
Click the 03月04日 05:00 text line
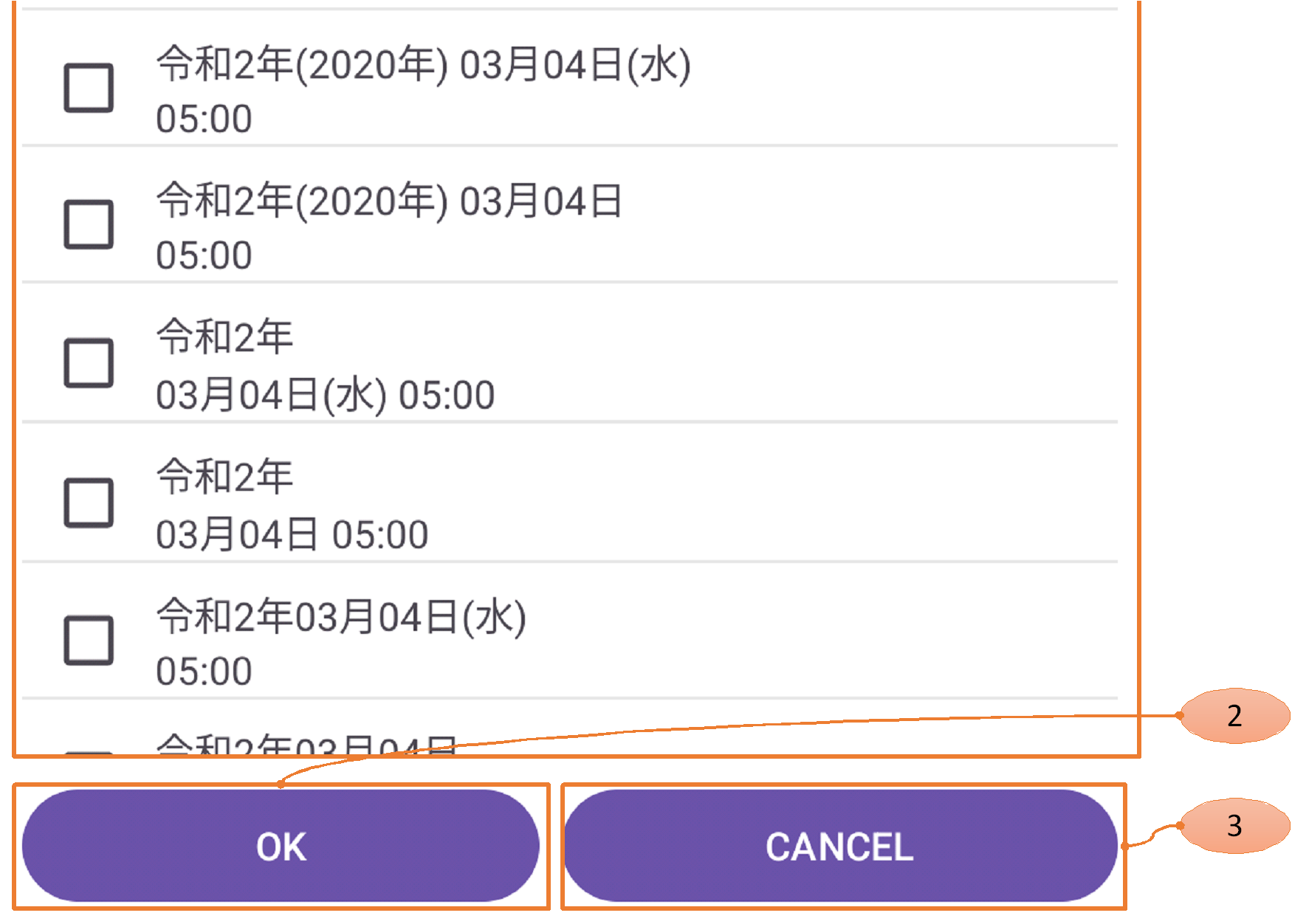click(292, 534)
